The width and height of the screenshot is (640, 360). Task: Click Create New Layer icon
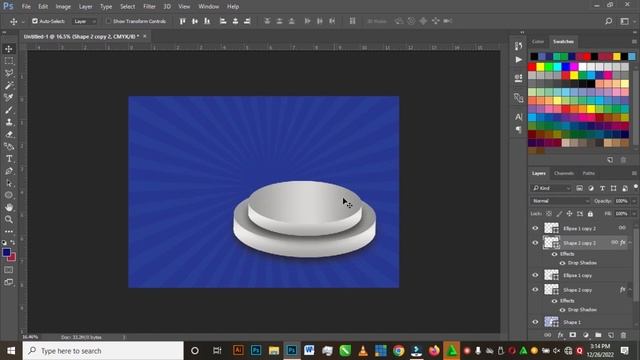(611, 335)
